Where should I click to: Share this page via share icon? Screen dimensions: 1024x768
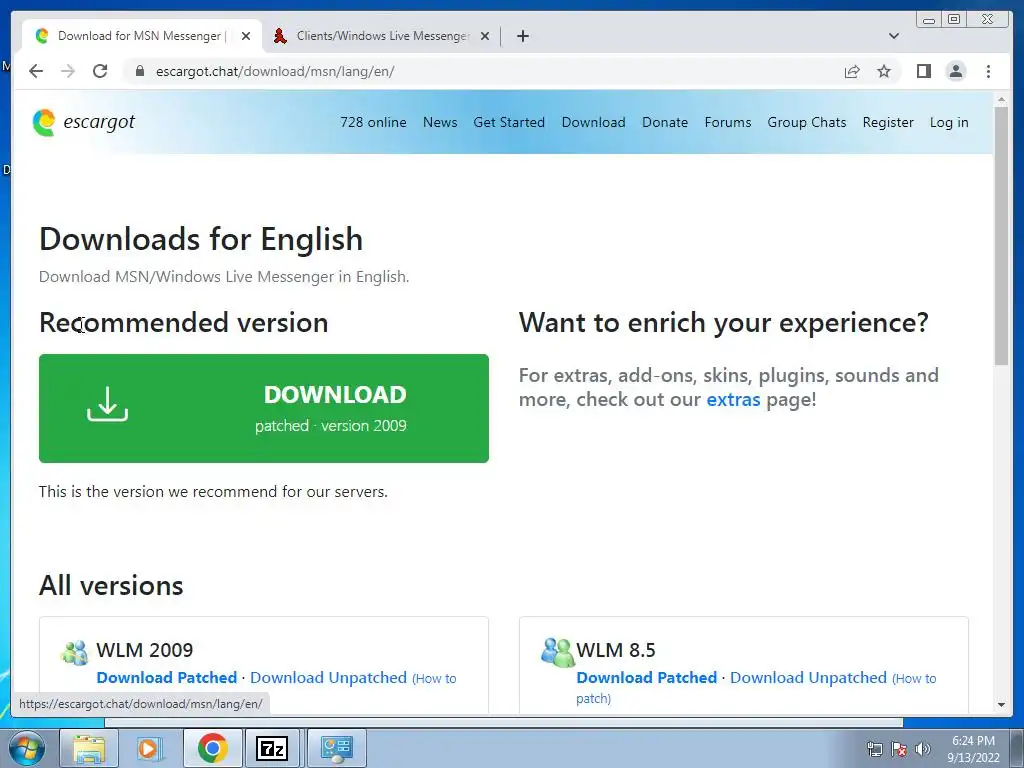click(x=852, y=71)
